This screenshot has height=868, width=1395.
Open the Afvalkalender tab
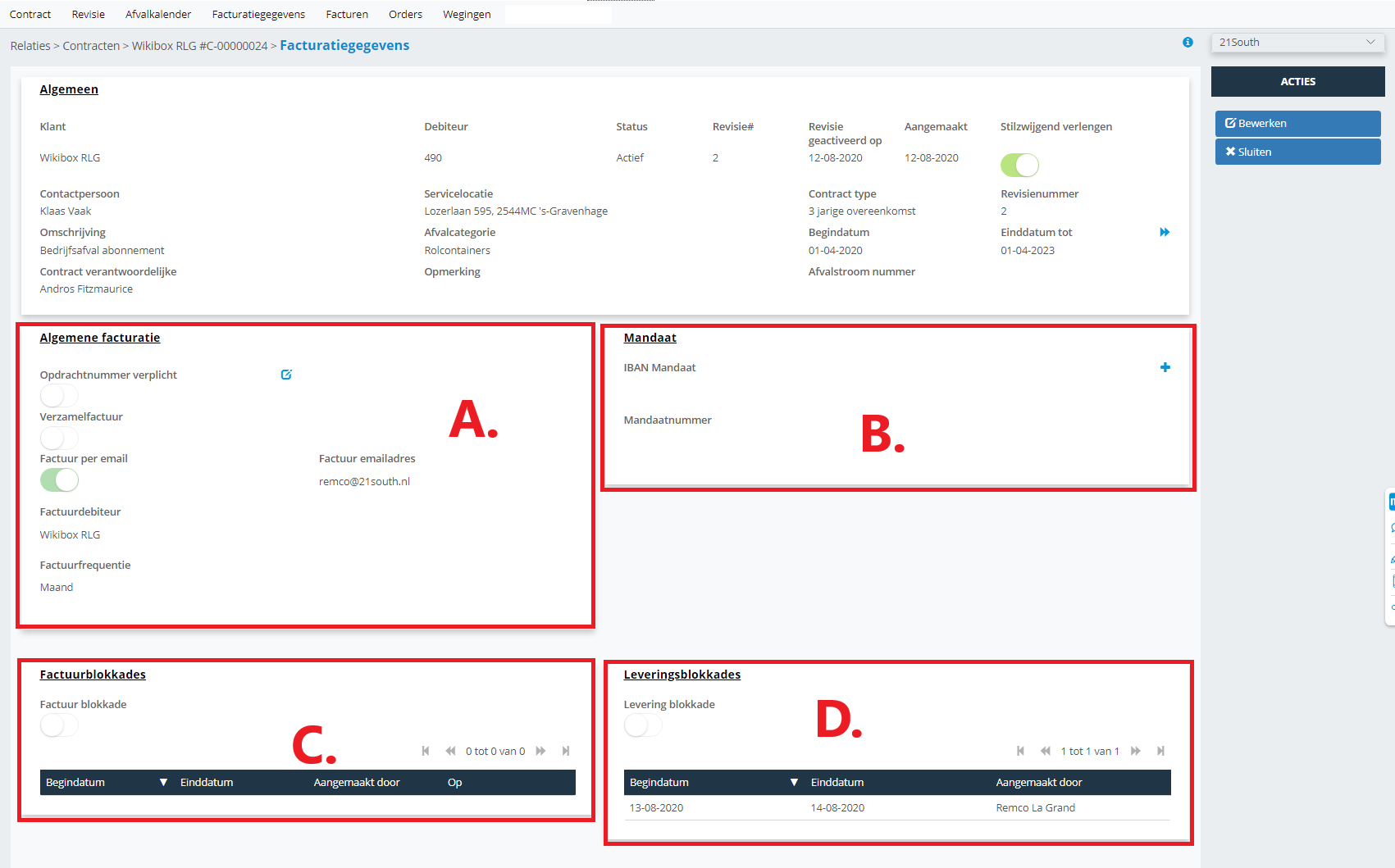(x=158, y=14)
